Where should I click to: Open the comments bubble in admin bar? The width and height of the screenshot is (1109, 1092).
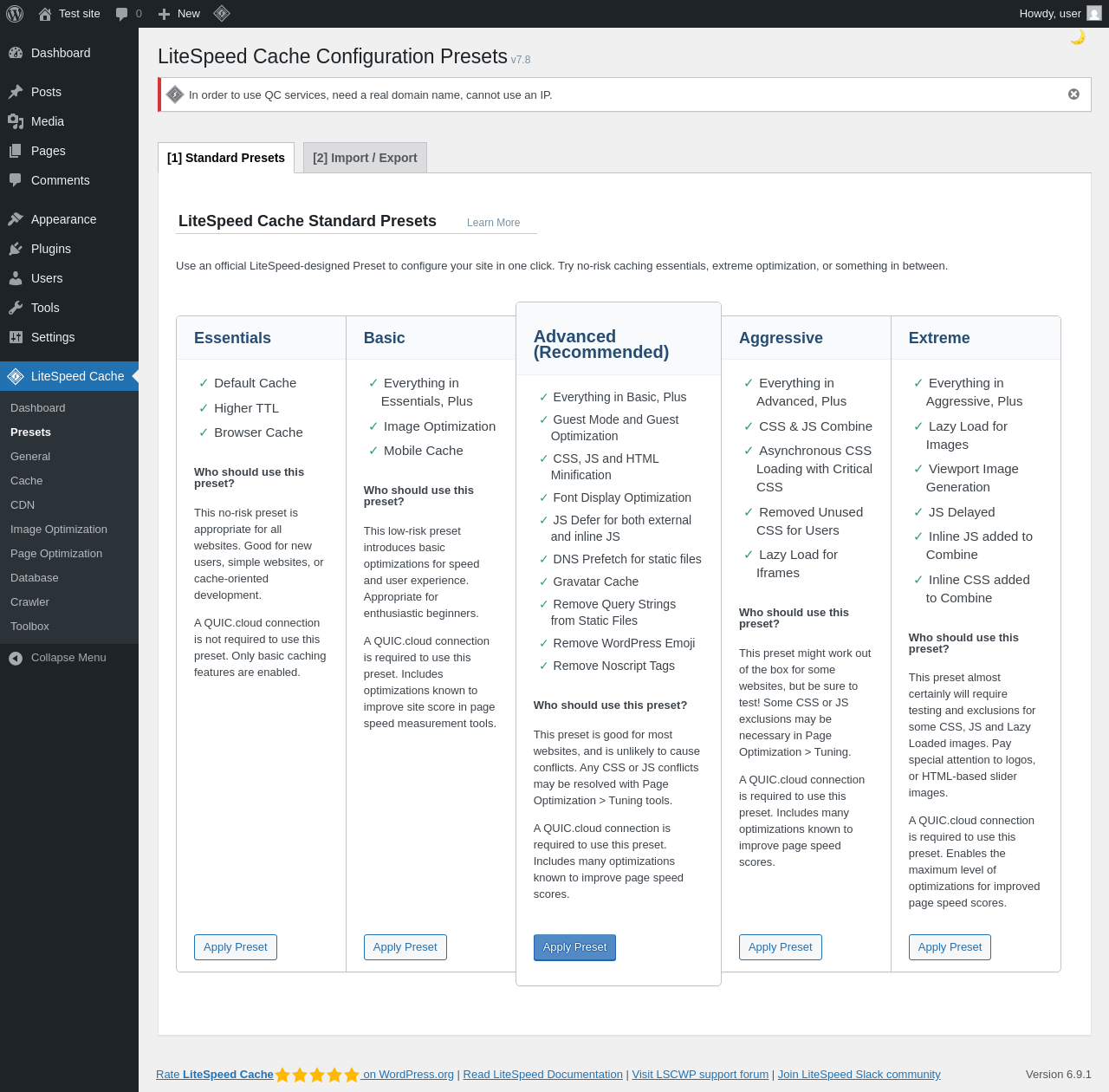click(x=128, y=14)
